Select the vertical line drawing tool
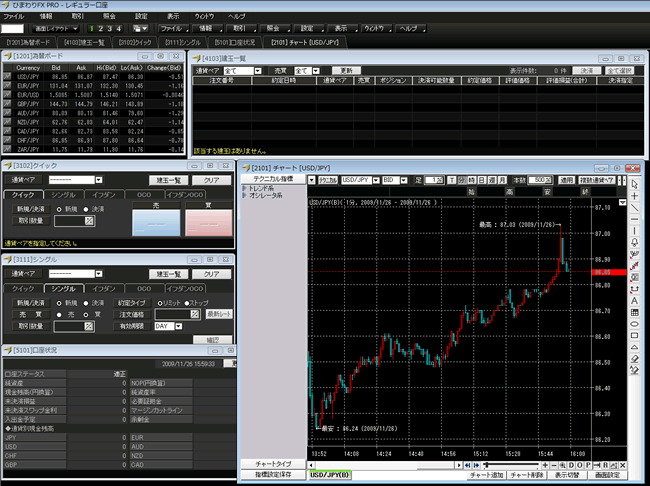The width and height of the screenshot is (650, 486). tap(634, 231)
